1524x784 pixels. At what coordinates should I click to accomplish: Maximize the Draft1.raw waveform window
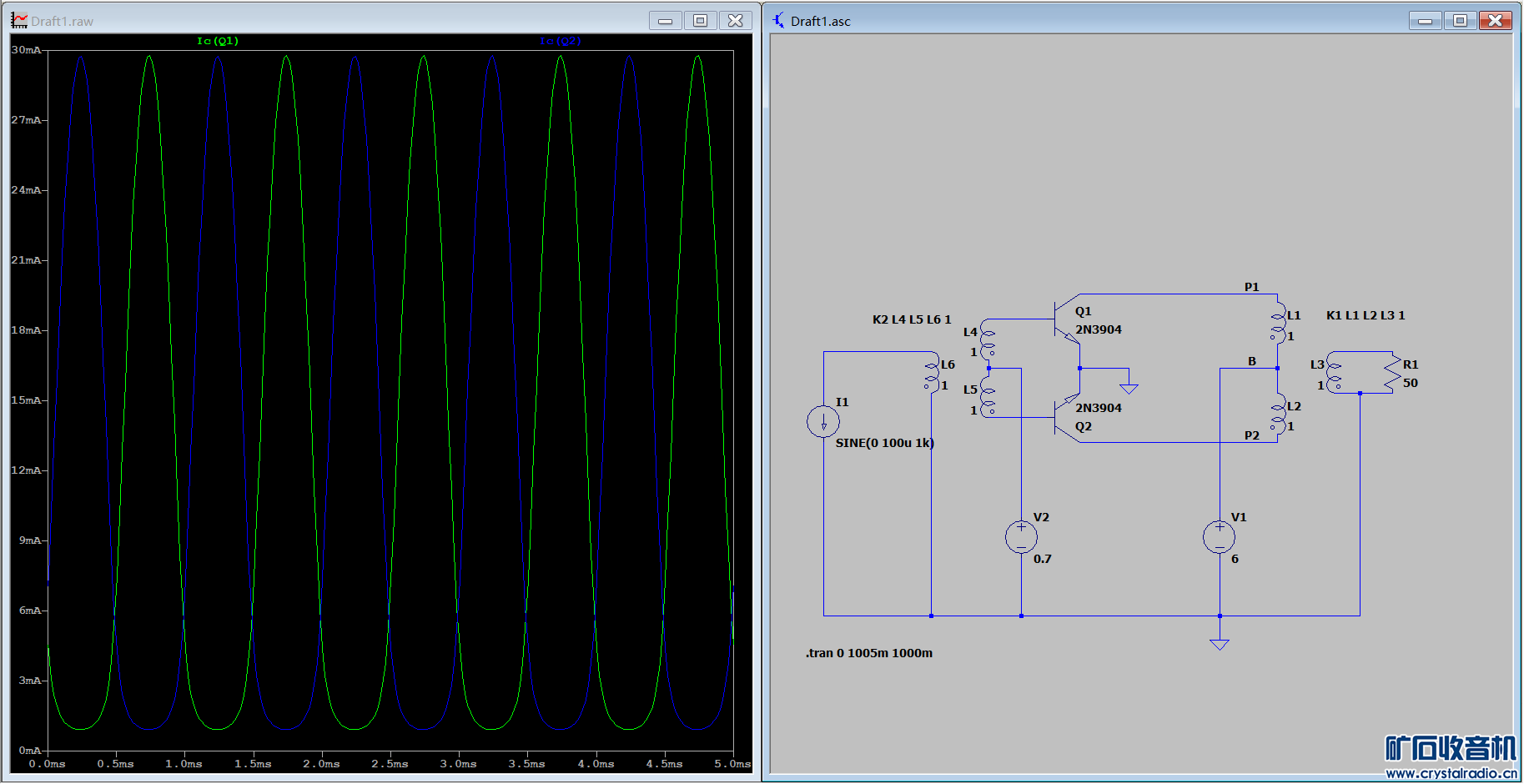click(x=700, y=21)
